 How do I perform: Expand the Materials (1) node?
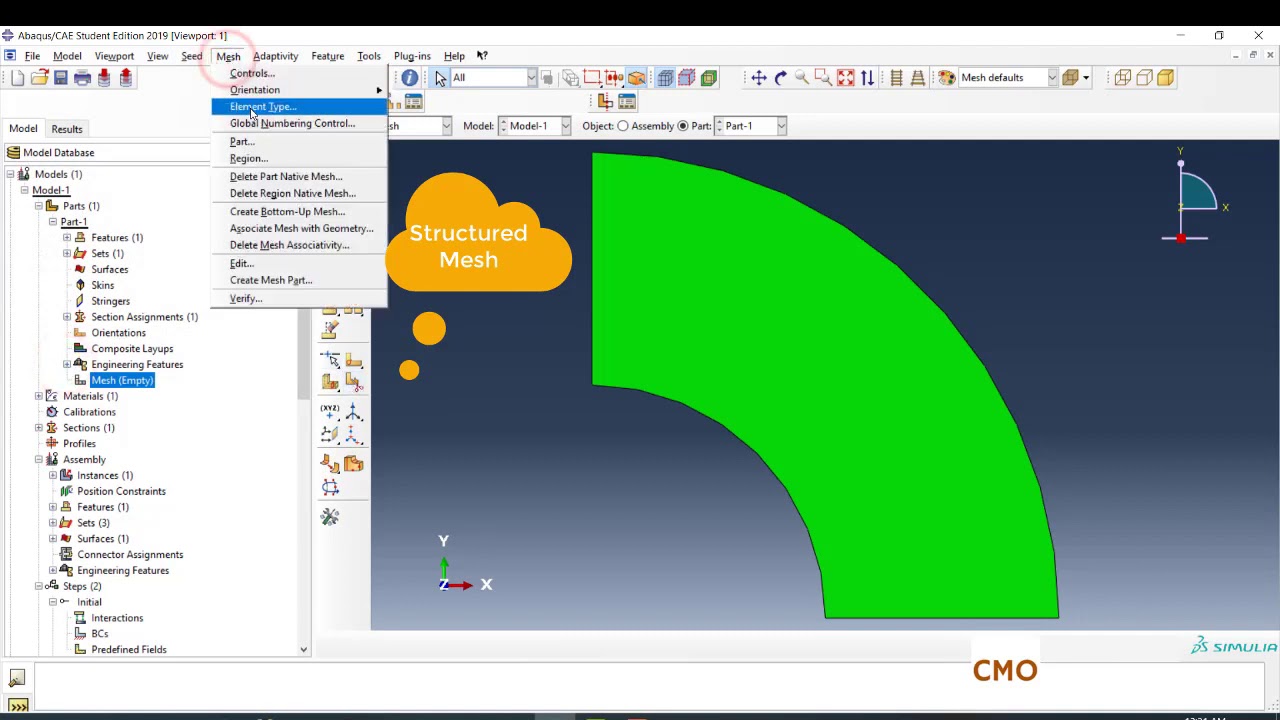click(x=39, y=396)
